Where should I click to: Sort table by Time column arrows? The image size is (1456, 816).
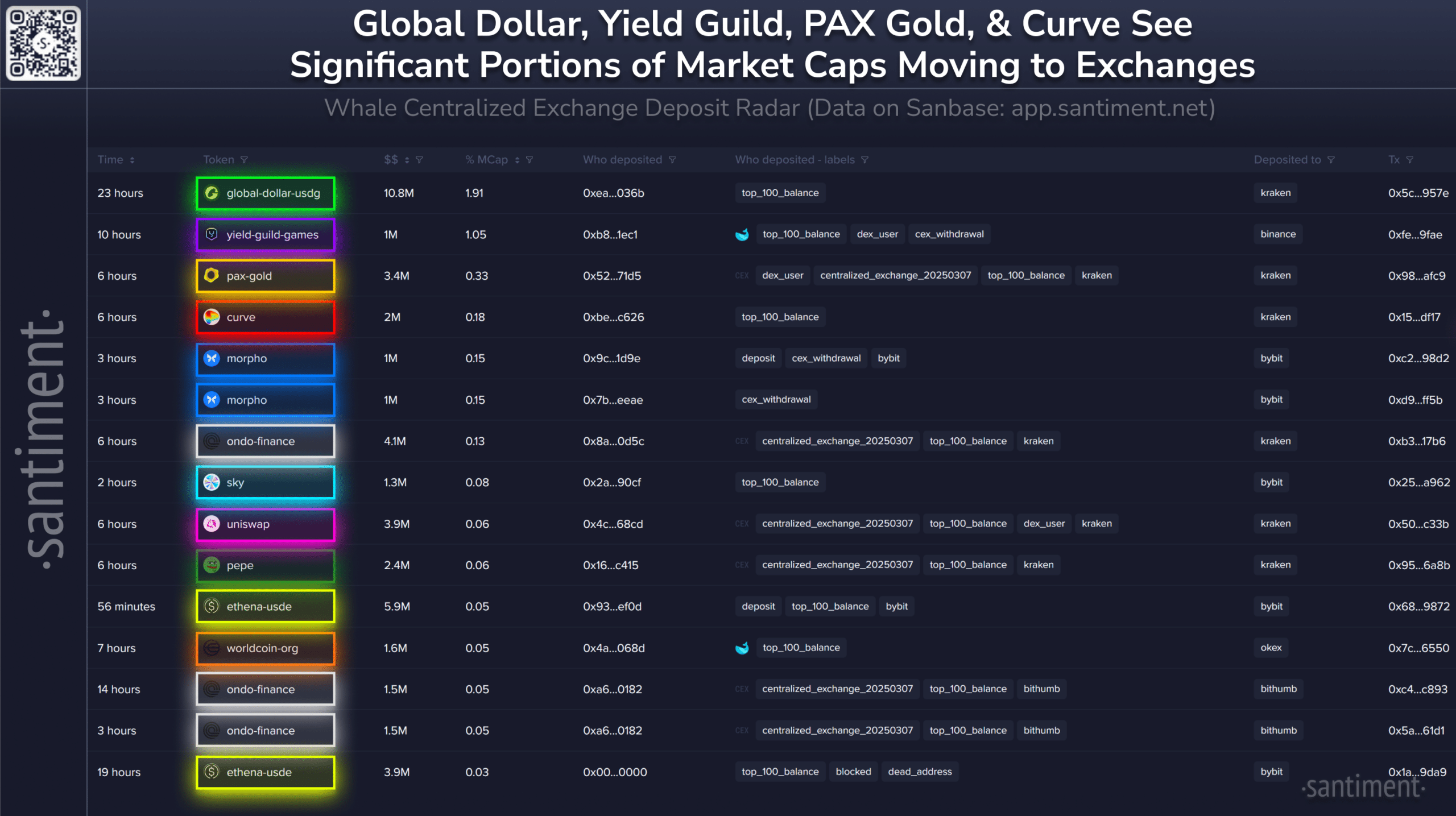tap(132, 160)
